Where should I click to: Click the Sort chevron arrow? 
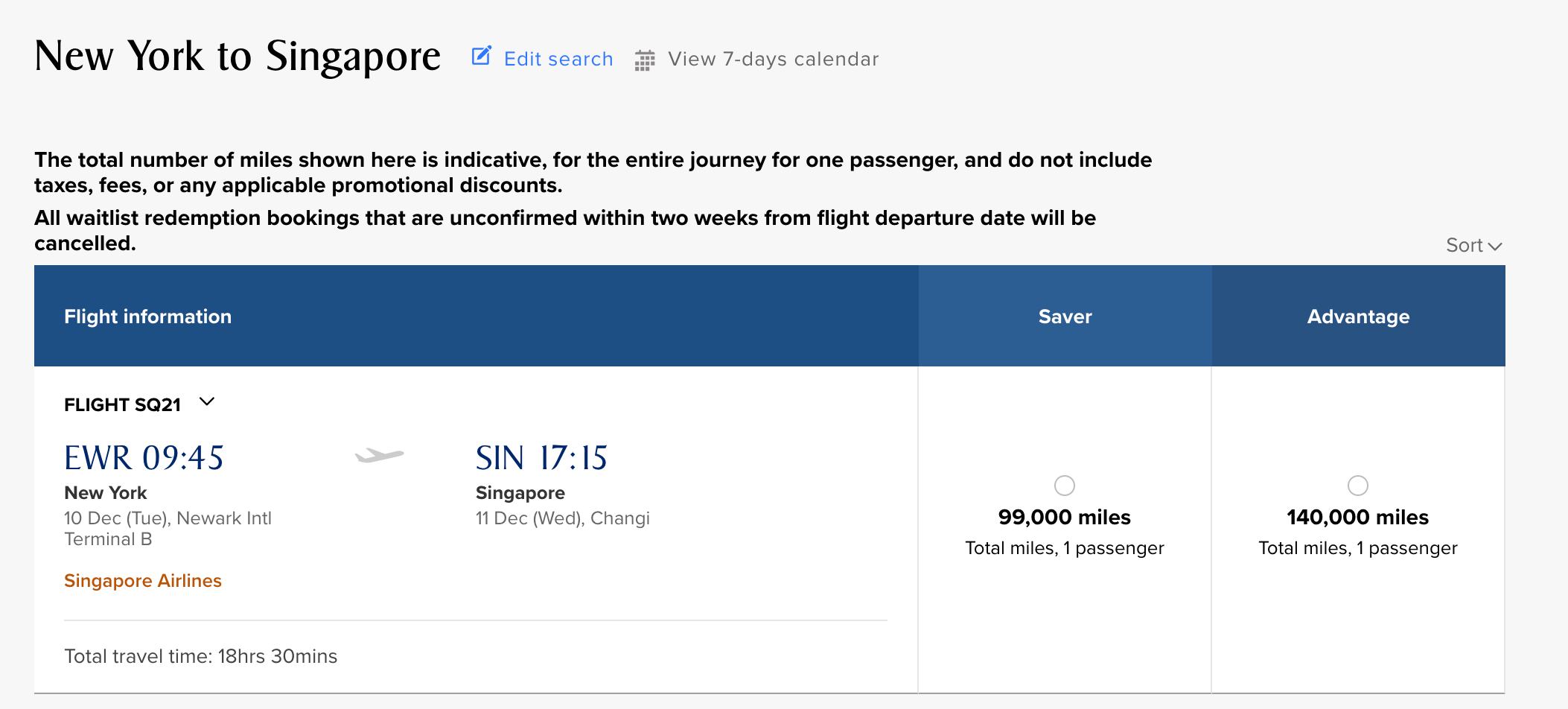[x=1495, y=246]
